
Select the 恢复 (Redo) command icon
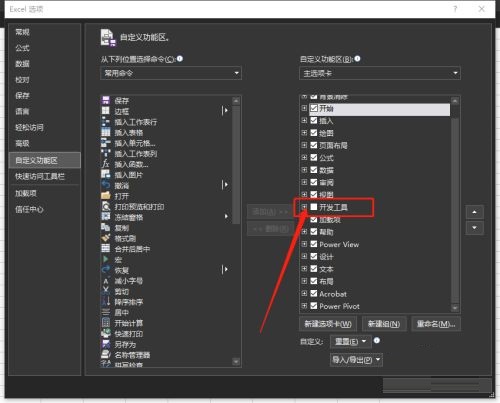106,270
